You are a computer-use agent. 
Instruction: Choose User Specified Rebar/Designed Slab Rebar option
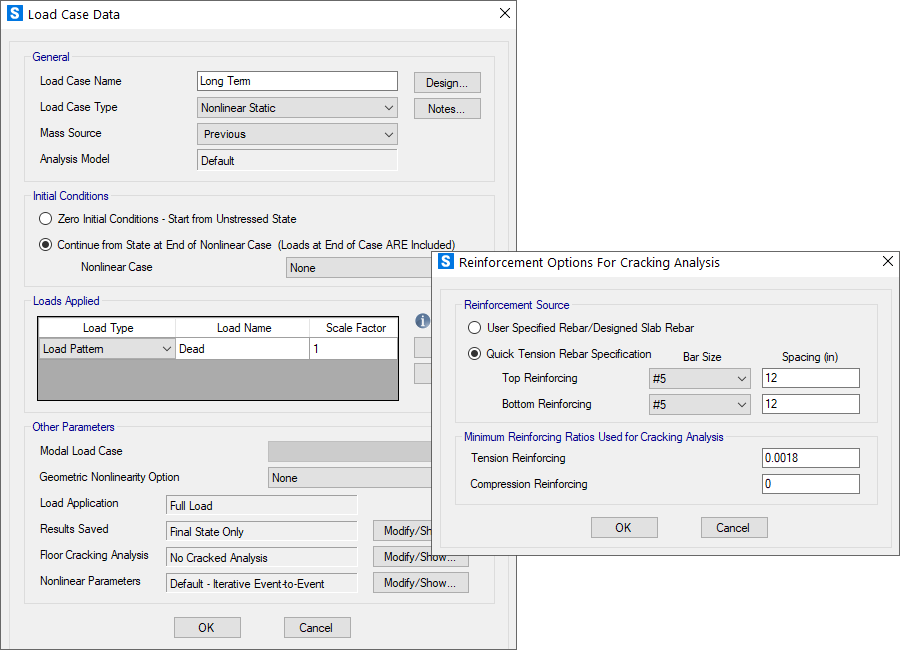pos(474,328)
